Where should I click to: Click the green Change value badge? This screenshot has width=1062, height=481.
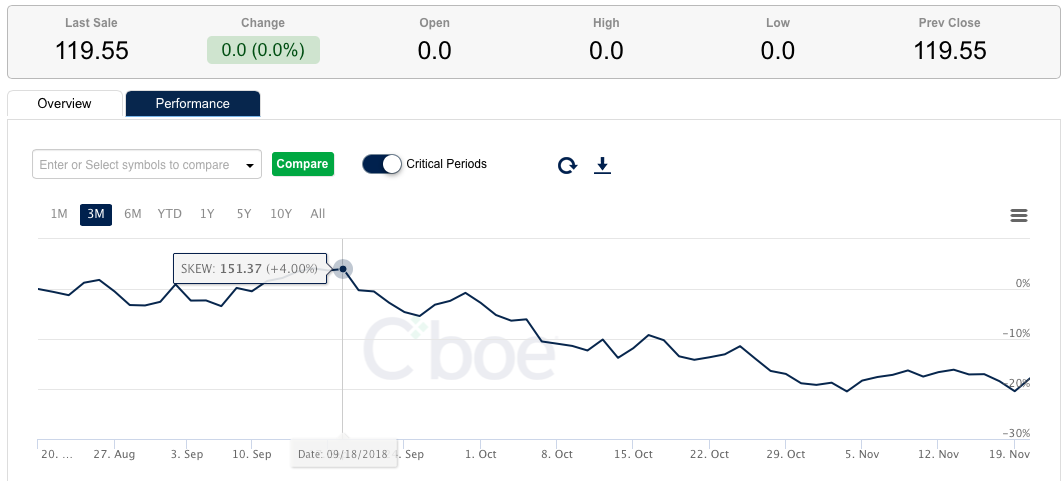263,50
